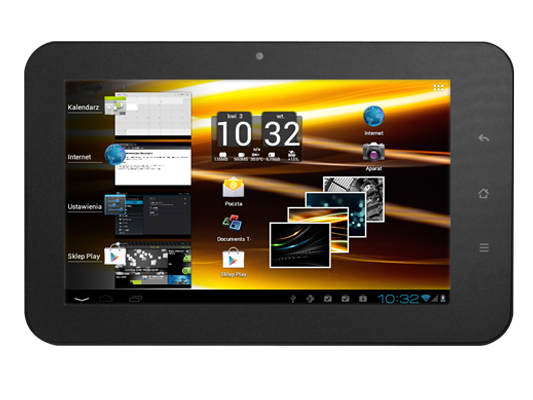
Task: Tap the hardware menu key on bezel
Action: click(484, 247)
